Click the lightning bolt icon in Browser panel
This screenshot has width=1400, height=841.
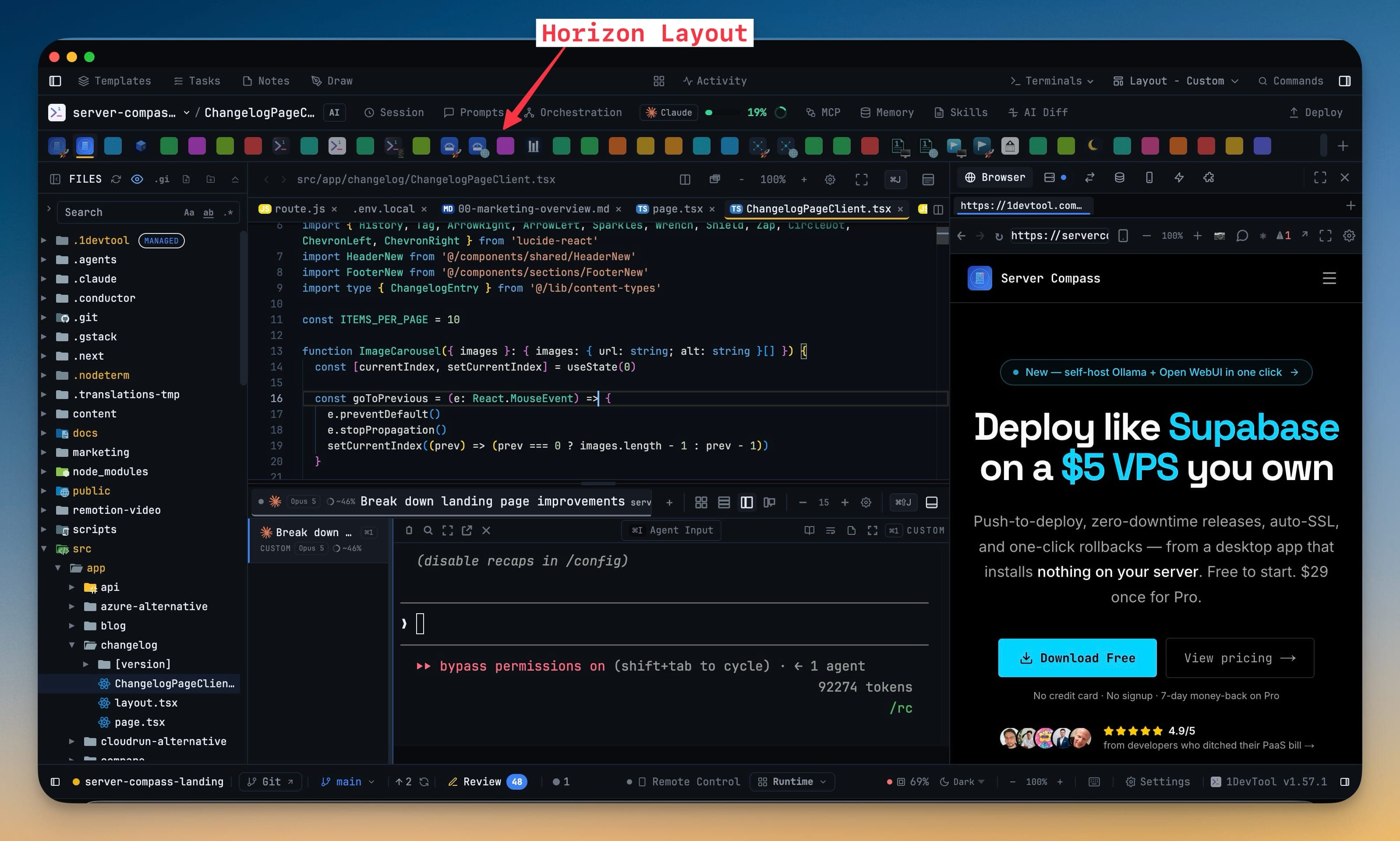1179,177
